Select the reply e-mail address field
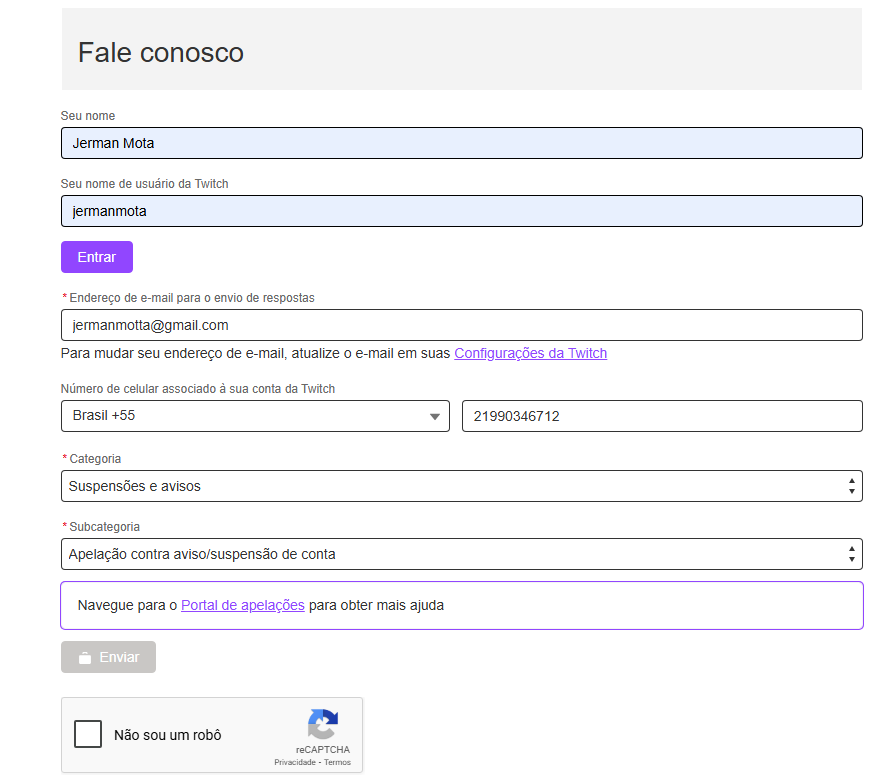Viewport: 881px width, 775px height. click(461, 325)
